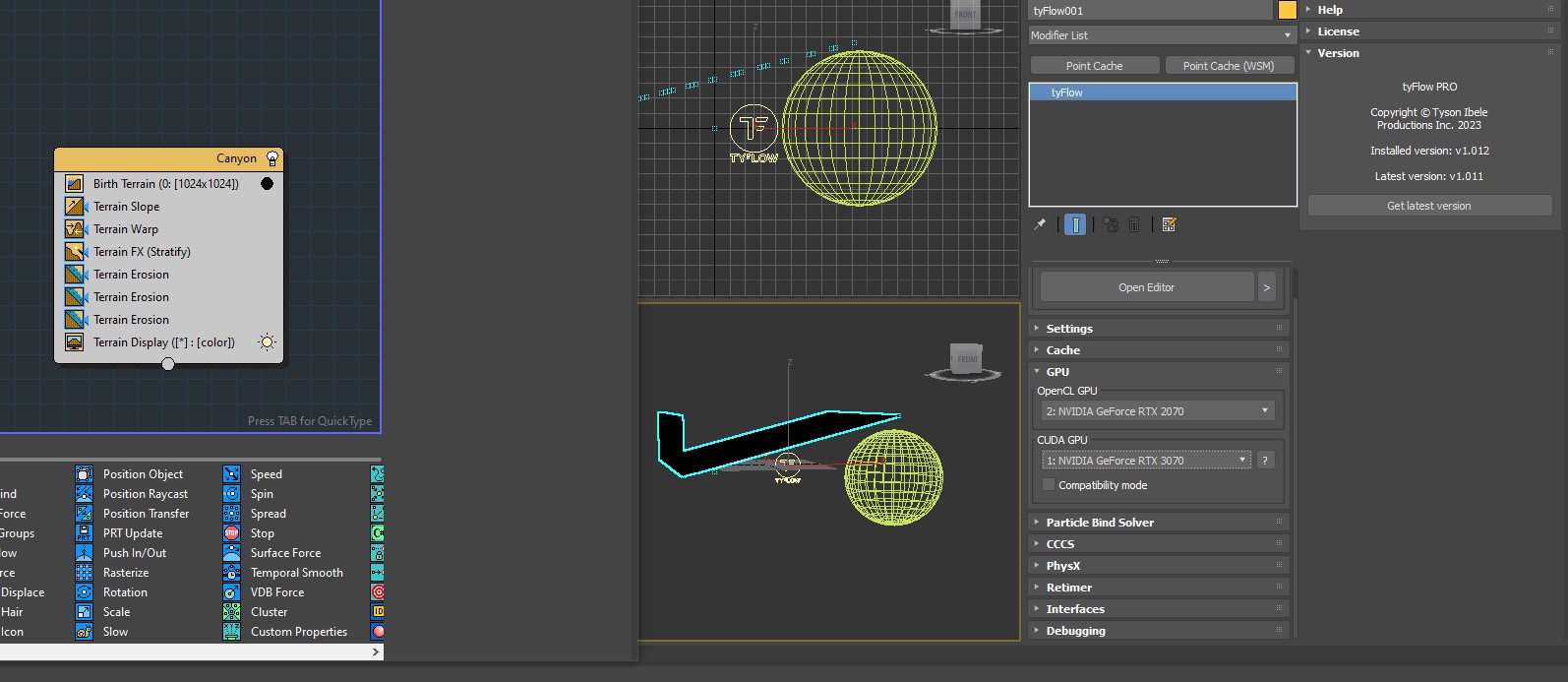Image resolution: width=1568 pixels, height=682 pixels.
Task: Click the Open Editor button
Action: click(1147, 287)
